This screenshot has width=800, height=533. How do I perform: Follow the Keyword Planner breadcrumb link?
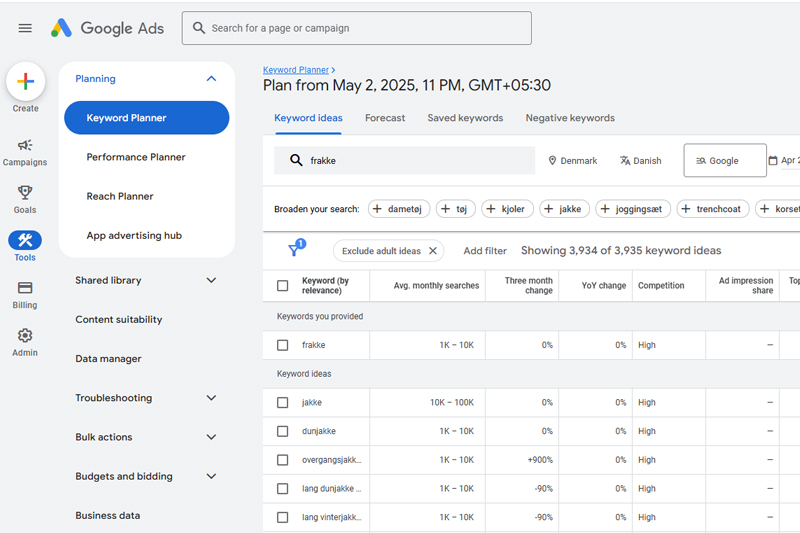tap(296, 70)
